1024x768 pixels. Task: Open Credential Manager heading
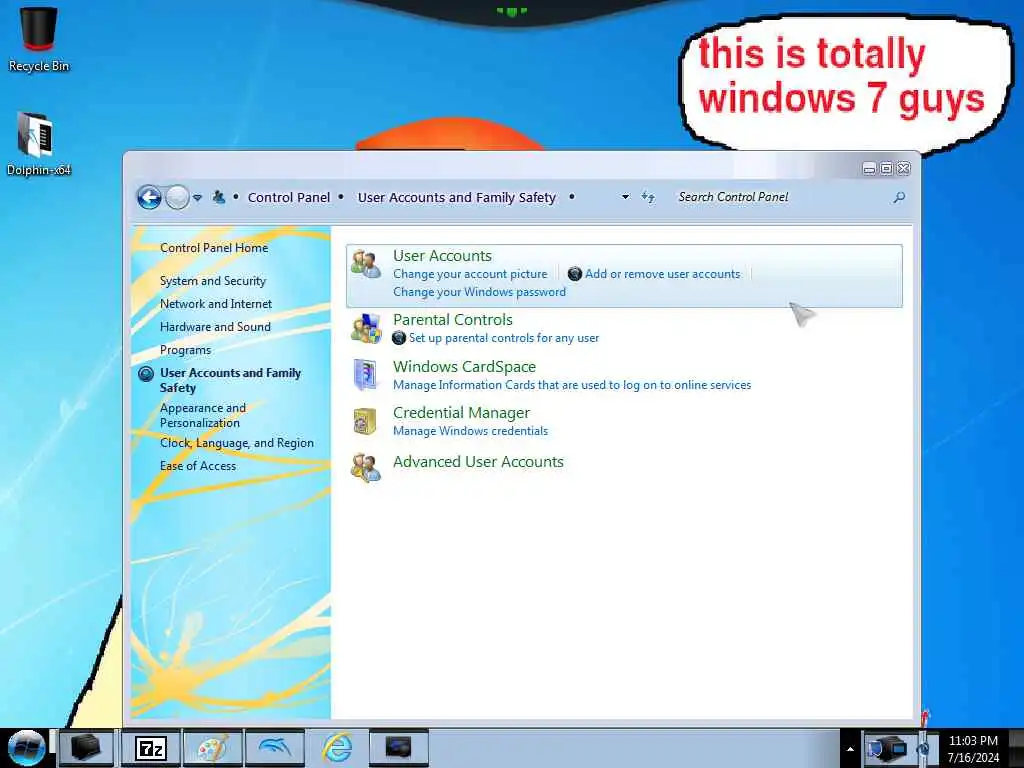click(x=462, y=413)
